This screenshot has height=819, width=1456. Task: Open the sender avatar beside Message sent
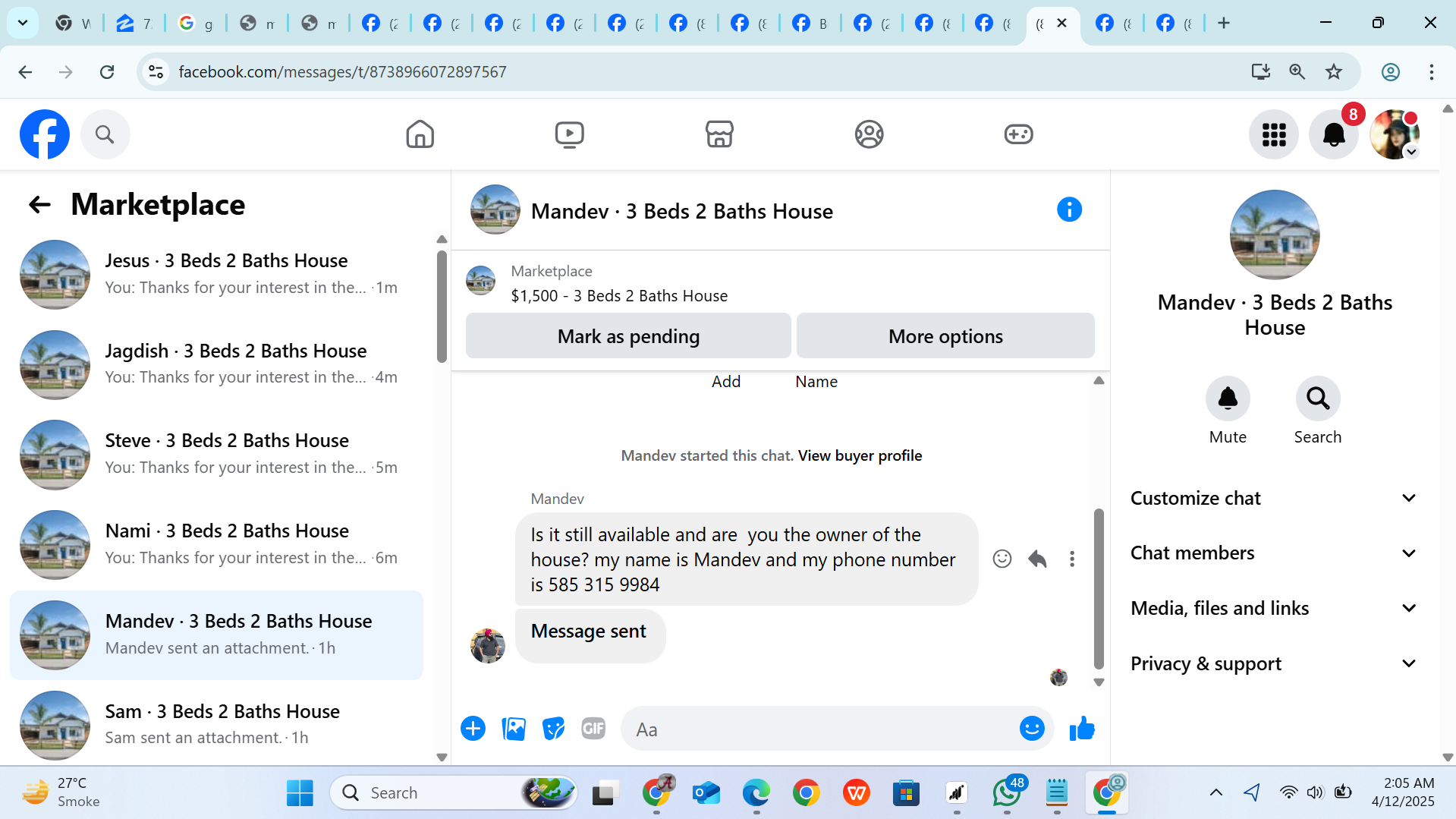tap(488, 645)
